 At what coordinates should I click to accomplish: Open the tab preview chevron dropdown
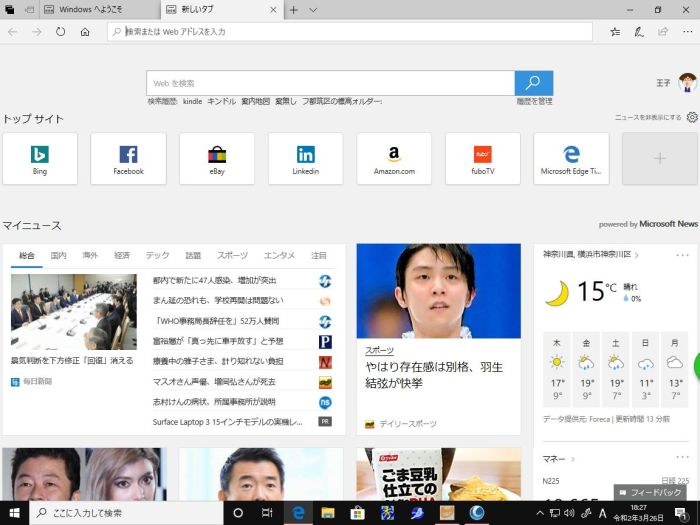point(313,10)
